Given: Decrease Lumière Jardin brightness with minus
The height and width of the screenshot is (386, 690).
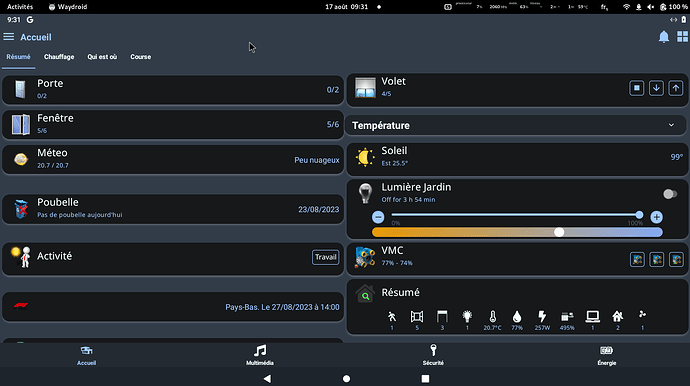Looking at the screenshot, I should pos(378,217).
